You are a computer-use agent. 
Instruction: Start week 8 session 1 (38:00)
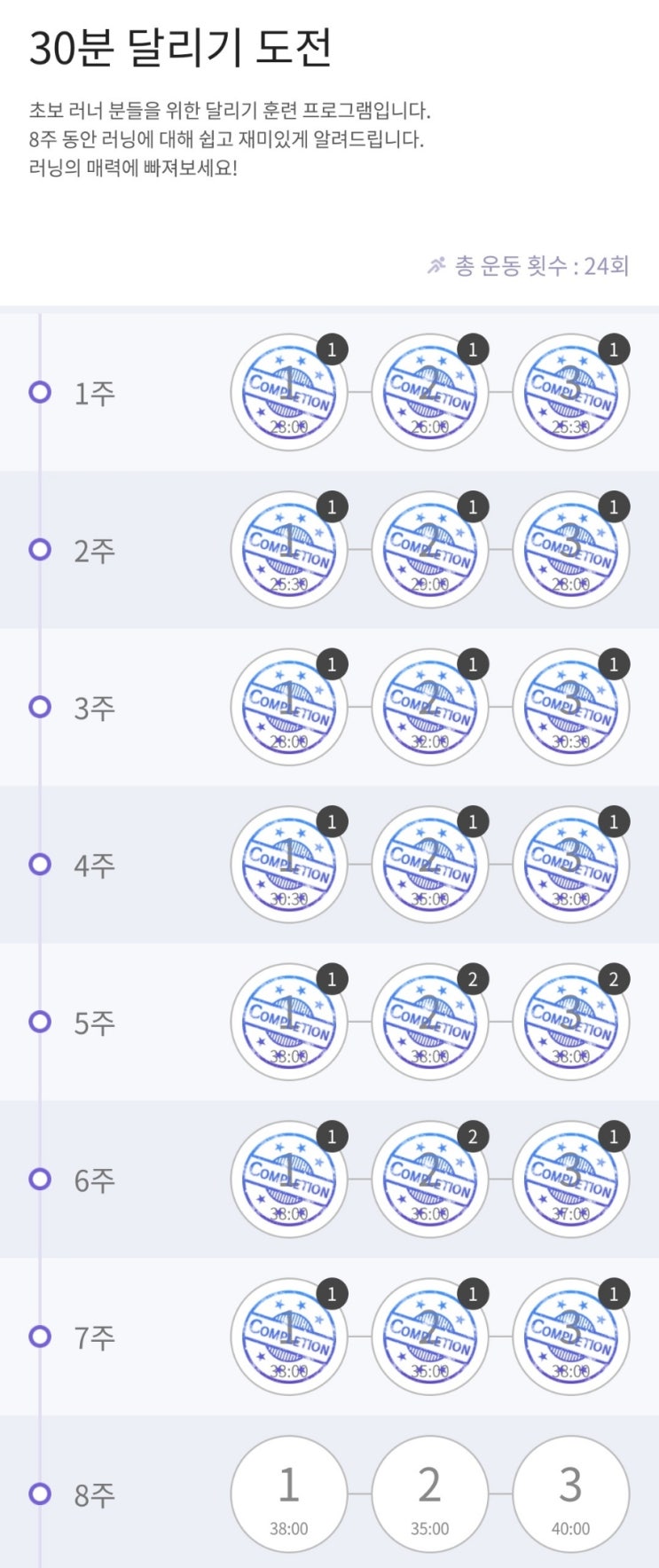coord(288,1494)
